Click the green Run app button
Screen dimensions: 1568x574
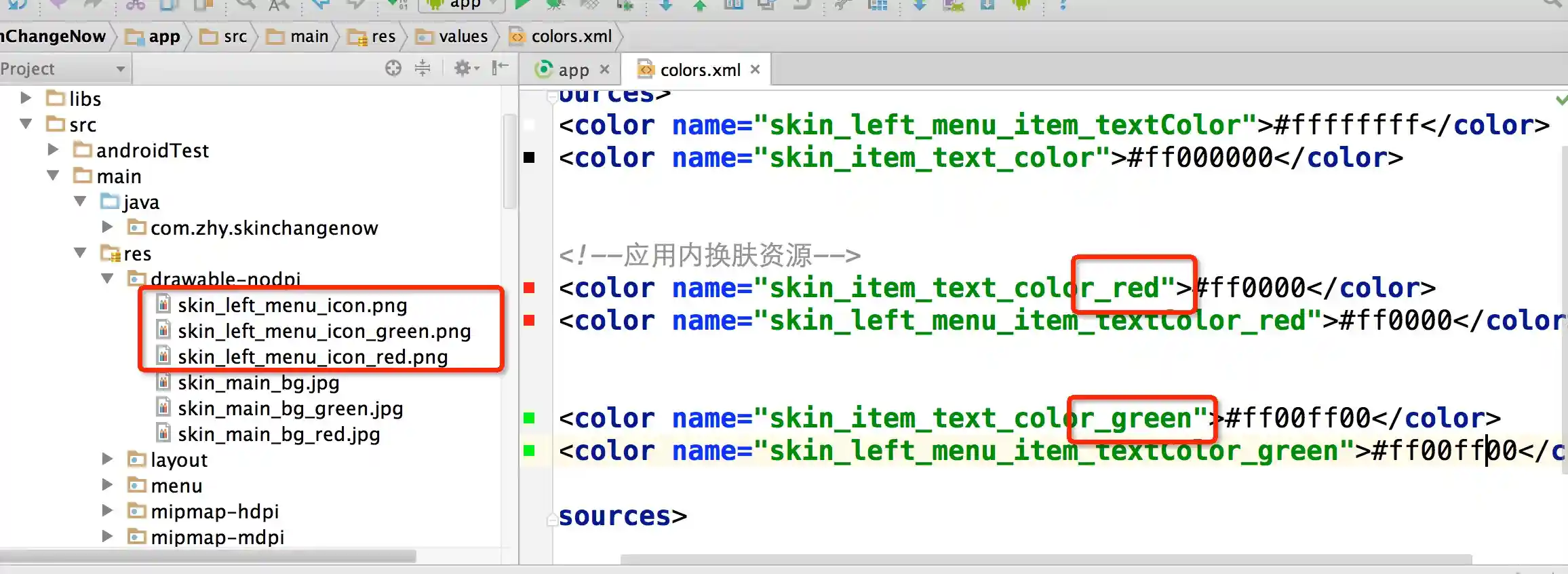(x=522, y=4)
